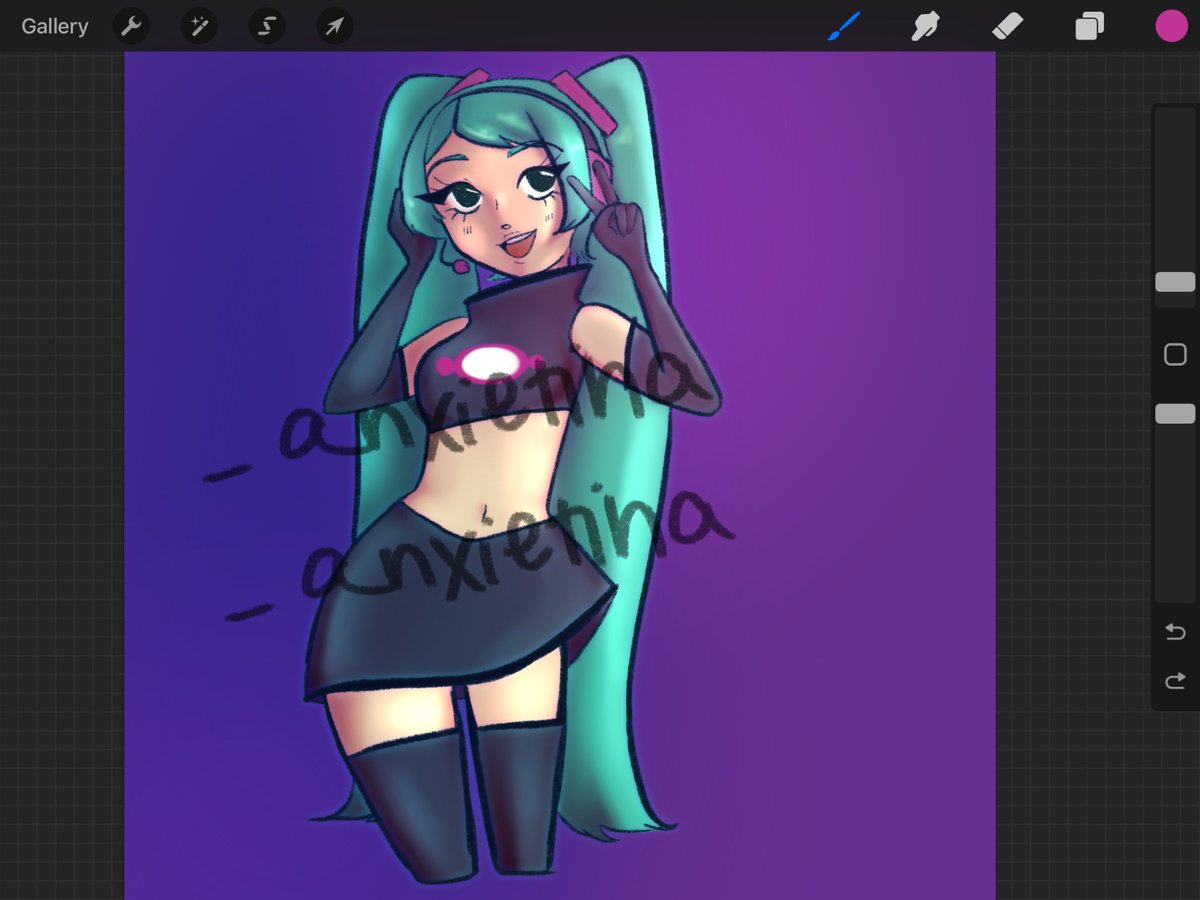This screenshot has width=1200, height=900.
Task: Select the Brush tool
Action: coord(844,26)
